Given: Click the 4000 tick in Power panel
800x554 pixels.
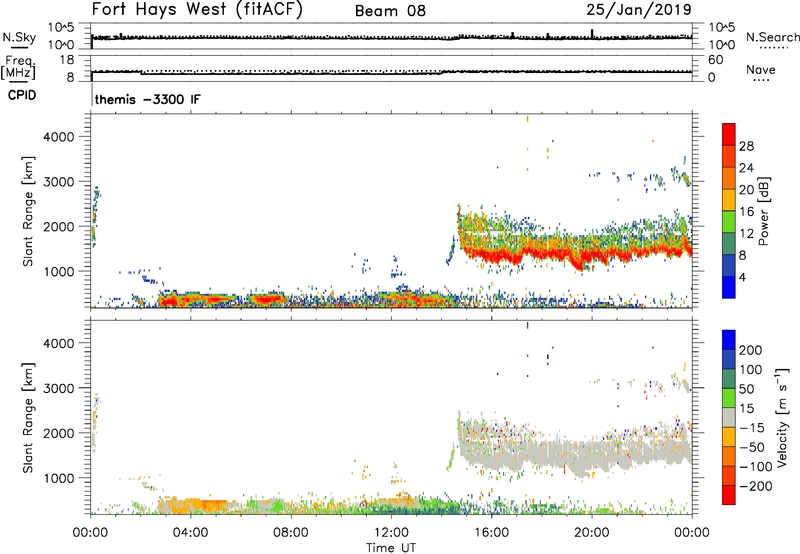Looking at the screenshot, I should coord(59,137).
